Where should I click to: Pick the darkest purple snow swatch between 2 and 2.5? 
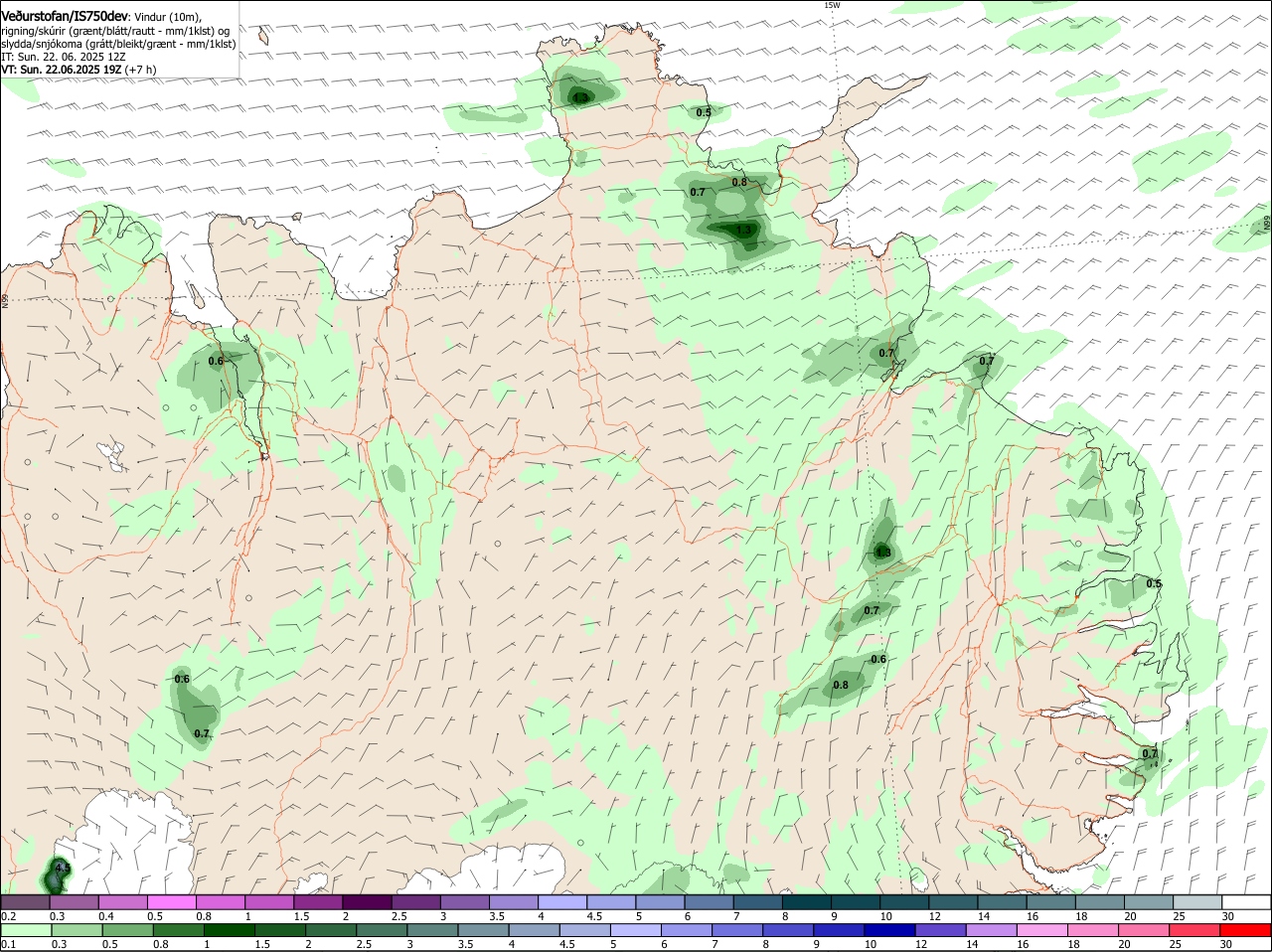pyautogui.click(x=368, y=901)
